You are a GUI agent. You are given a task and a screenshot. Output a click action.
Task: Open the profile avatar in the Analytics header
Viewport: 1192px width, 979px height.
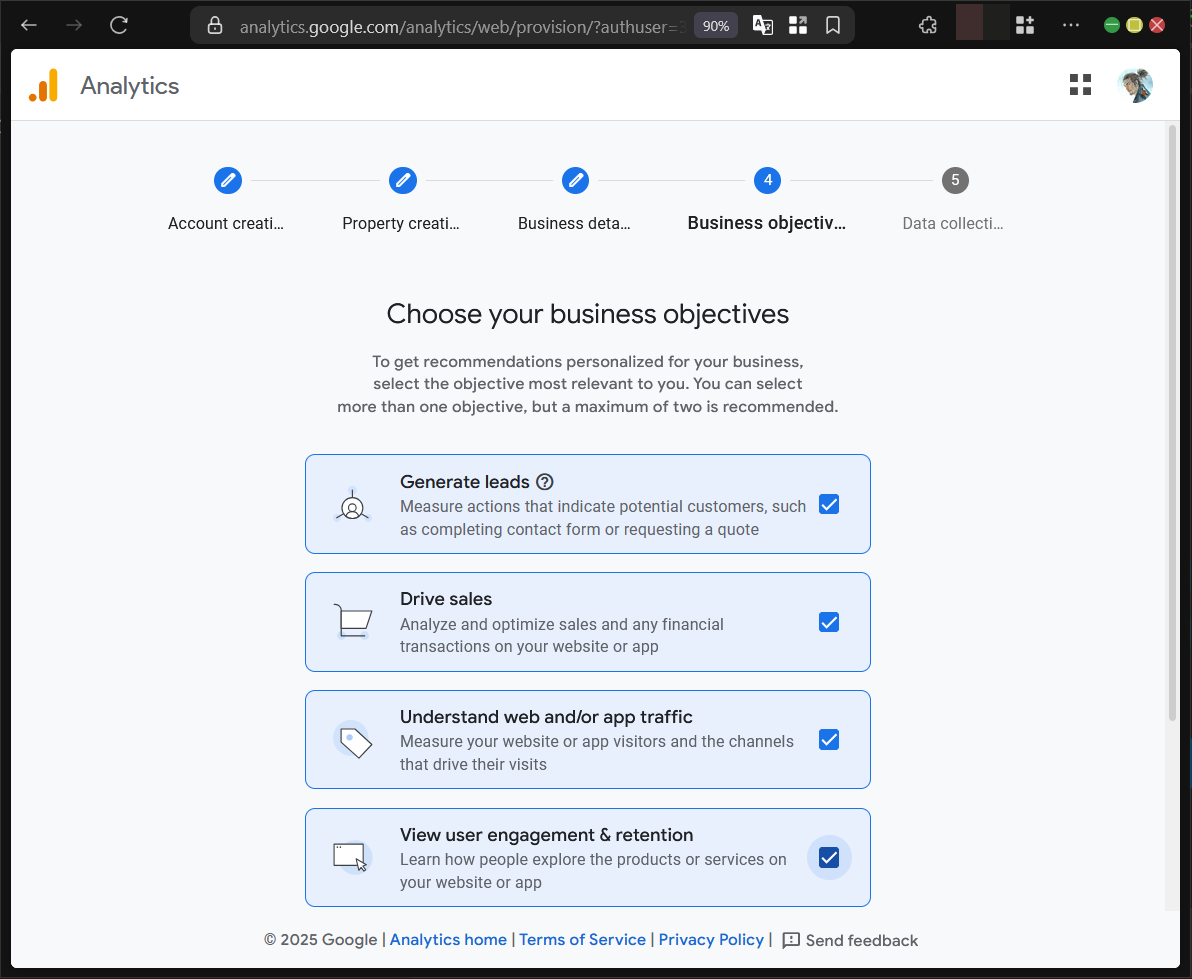[1135, 85]
